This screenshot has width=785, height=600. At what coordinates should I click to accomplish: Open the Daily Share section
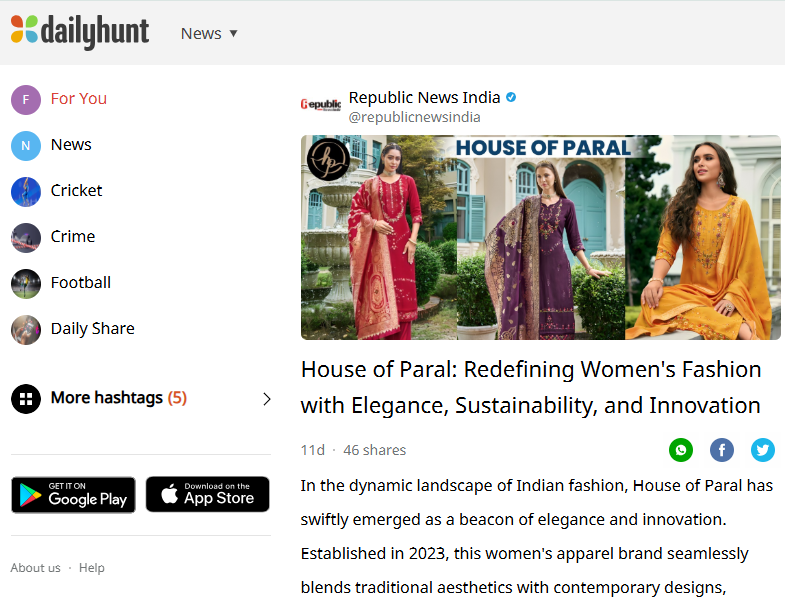[x=93, y=329]
